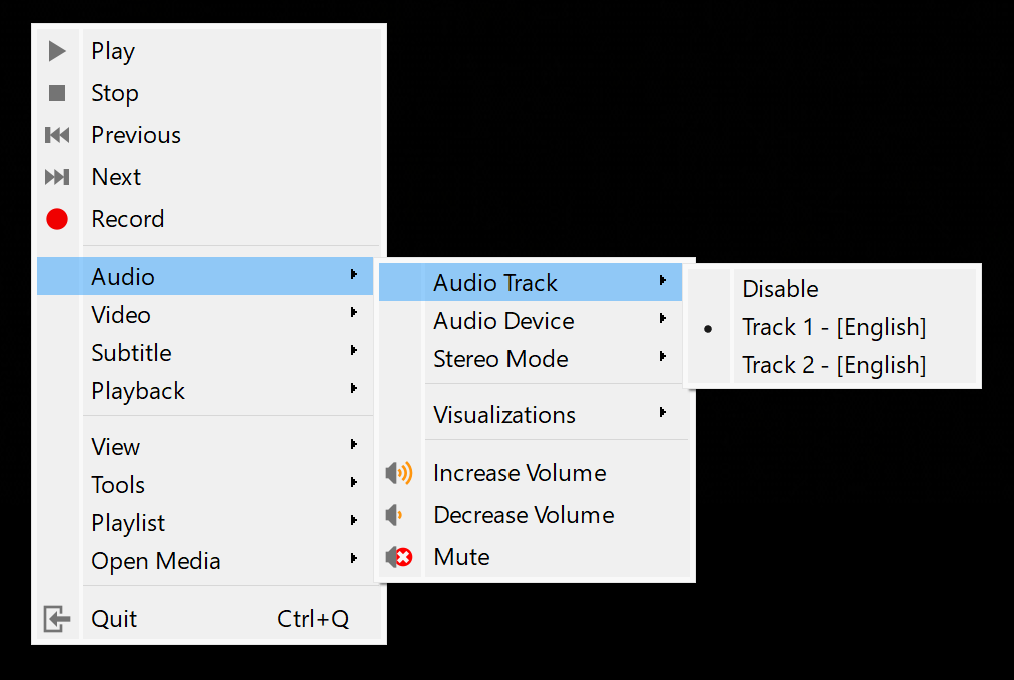Click the Previous track icon
The image size is (1014, 680).
click(57, 135)
